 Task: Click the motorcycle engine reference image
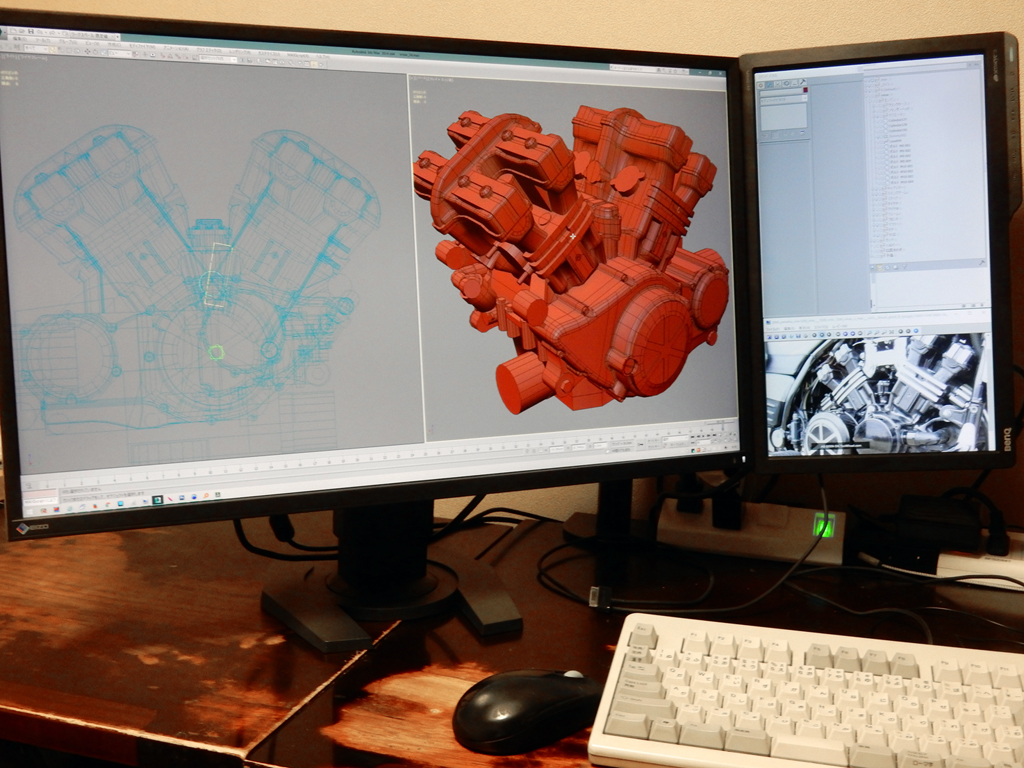click(878, 395)
